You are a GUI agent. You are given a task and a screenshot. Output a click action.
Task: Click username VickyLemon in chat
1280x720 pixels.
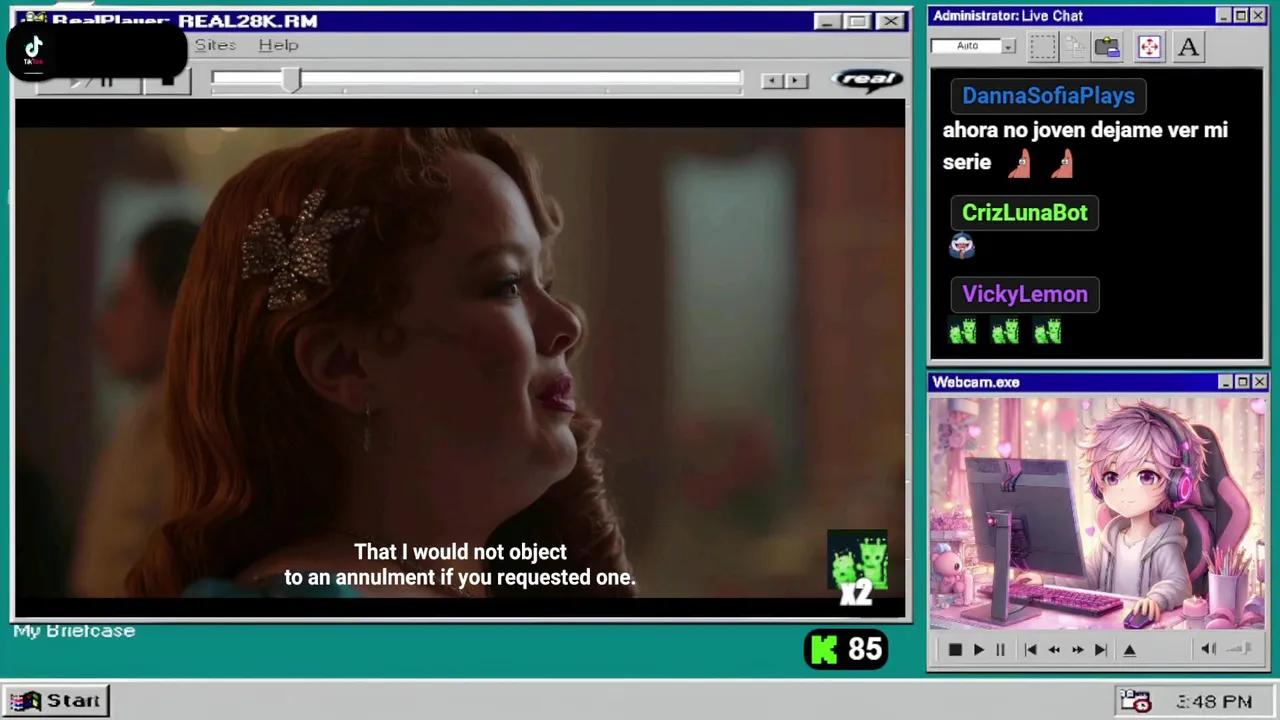tap(1025, 295)
